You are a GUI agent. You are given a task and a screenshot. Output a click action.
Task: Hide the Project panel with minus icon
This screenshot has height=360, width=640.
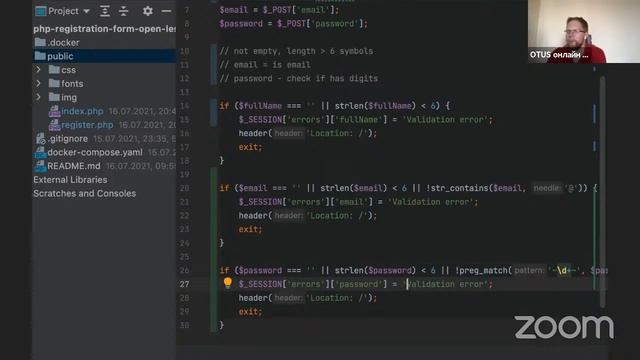[166, 11]
